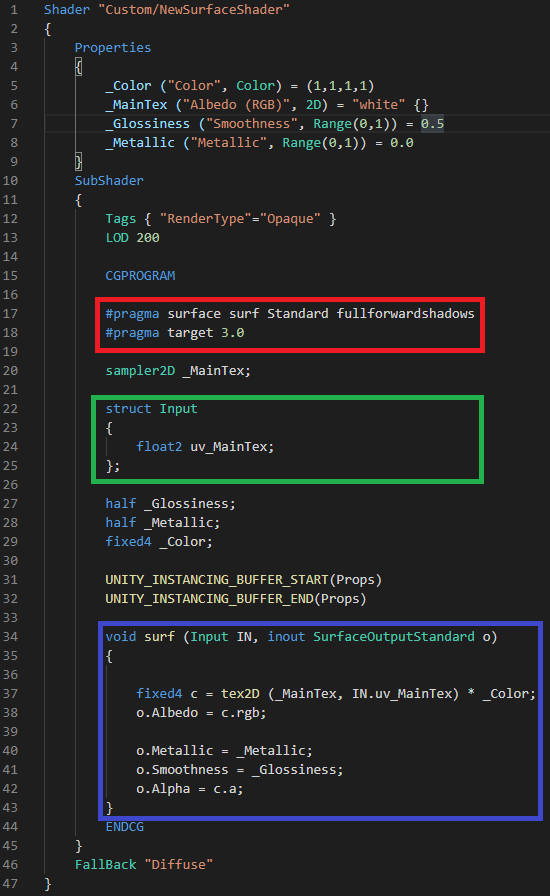Click the o.Albedo = c.rgb; line

click(x=201, y=713)
